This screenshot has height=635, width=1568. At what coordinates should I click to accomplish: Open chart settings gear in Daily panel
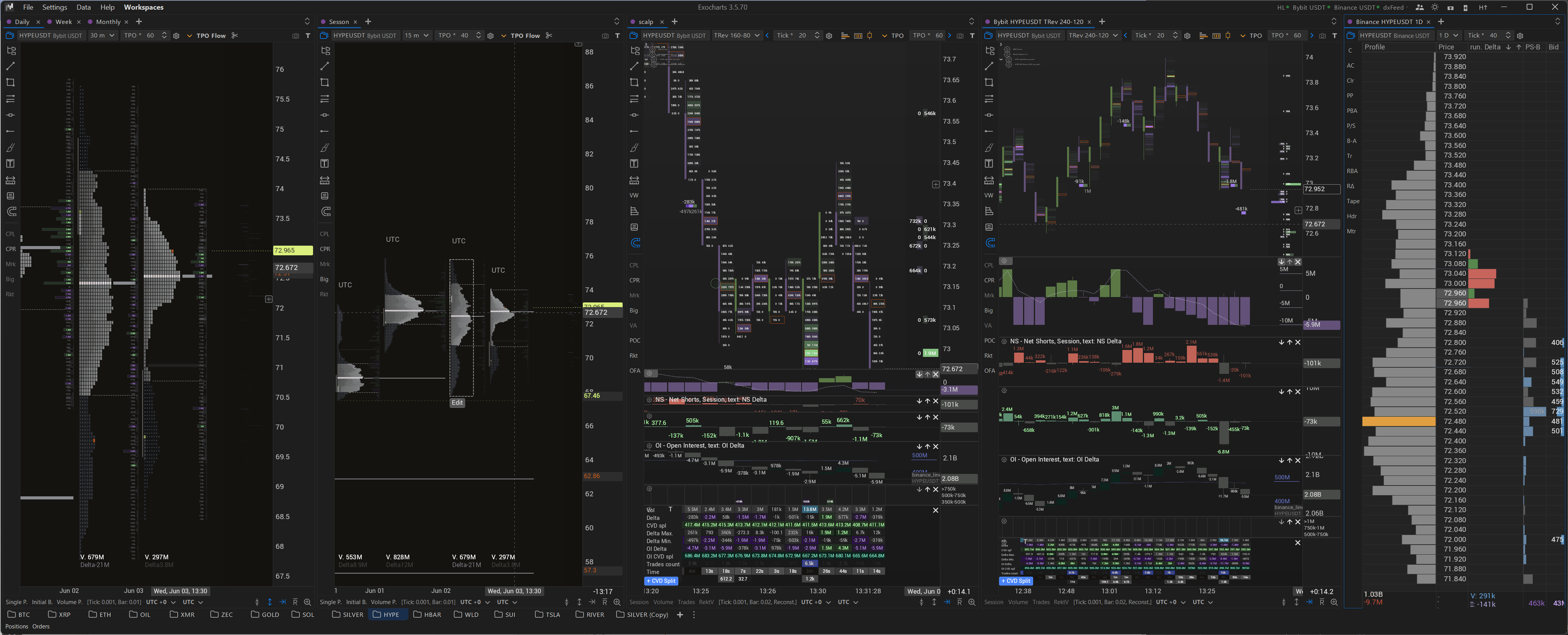[x=176, y=36]
